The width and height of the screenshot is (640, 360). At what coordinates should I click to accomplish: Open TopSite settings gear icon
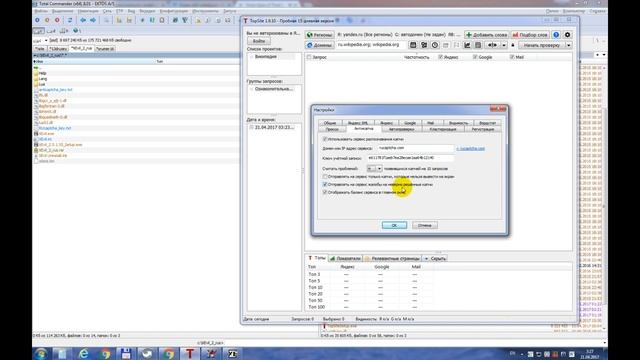click(x=567, y=35)
